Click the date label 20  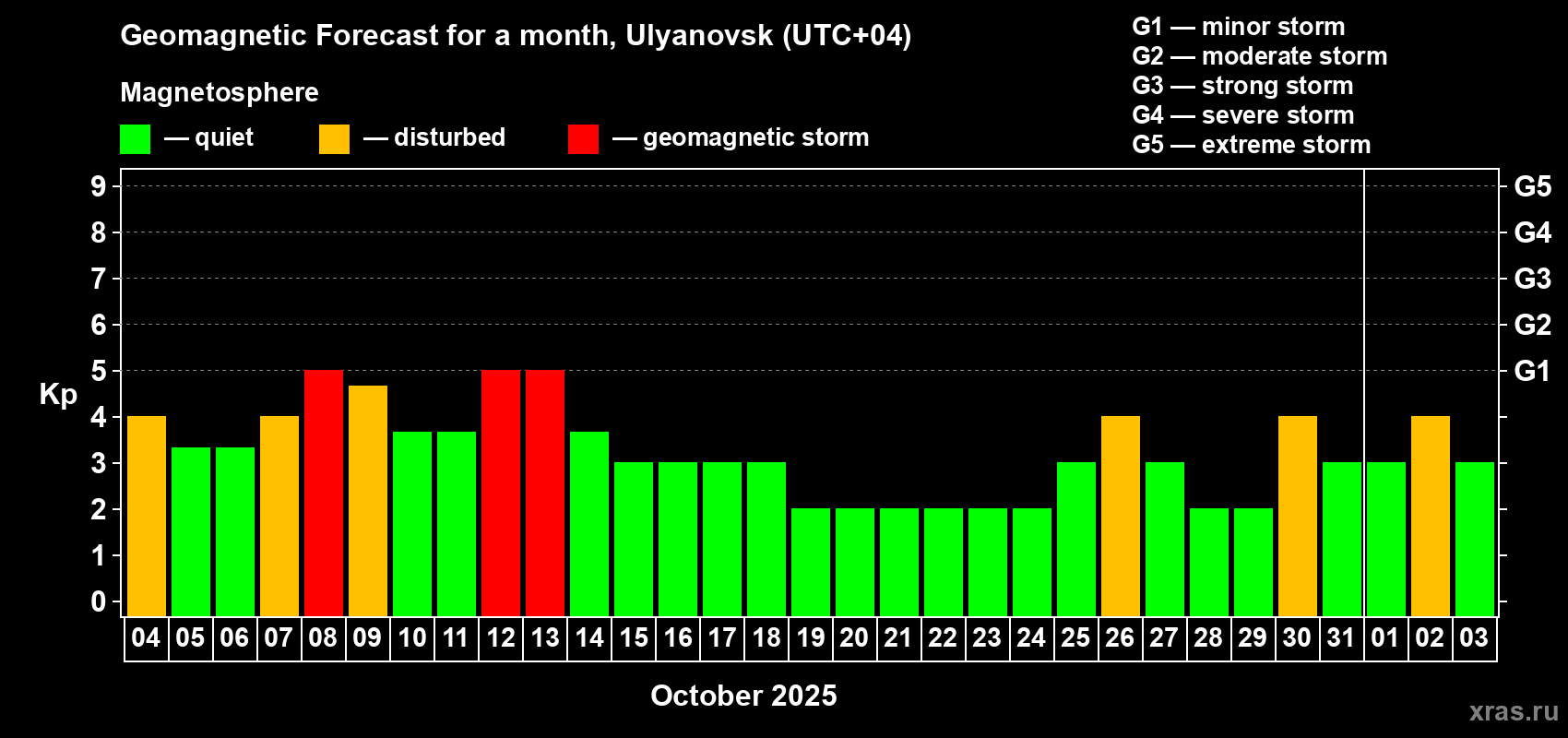[855, 638]
